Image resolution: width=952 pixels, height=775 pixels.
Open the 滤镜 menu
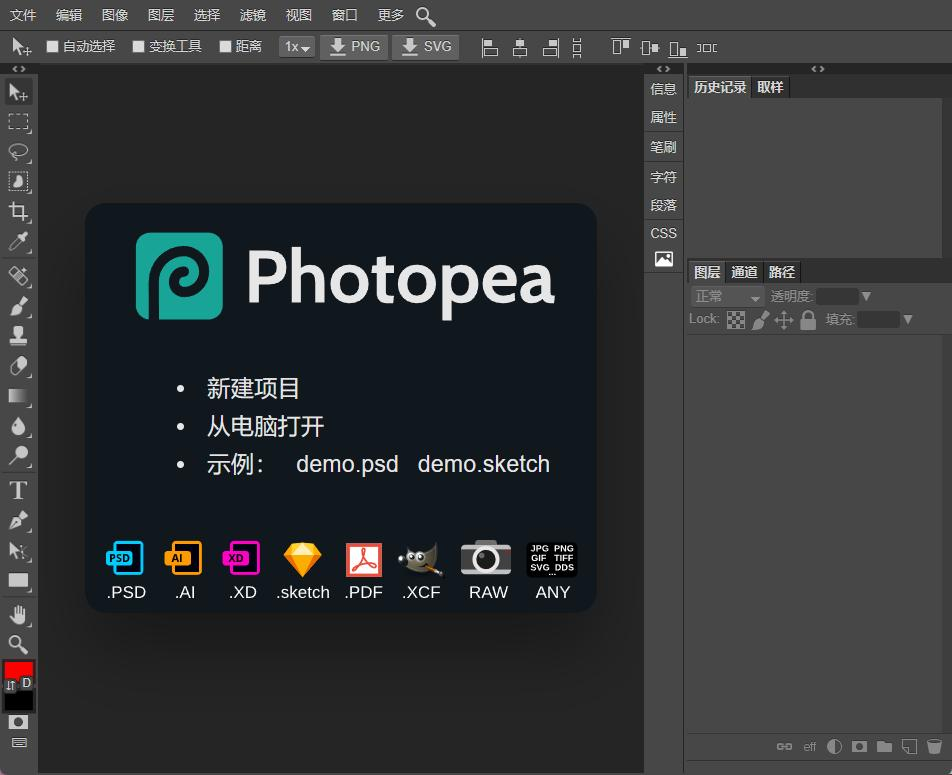pos(253,15)
